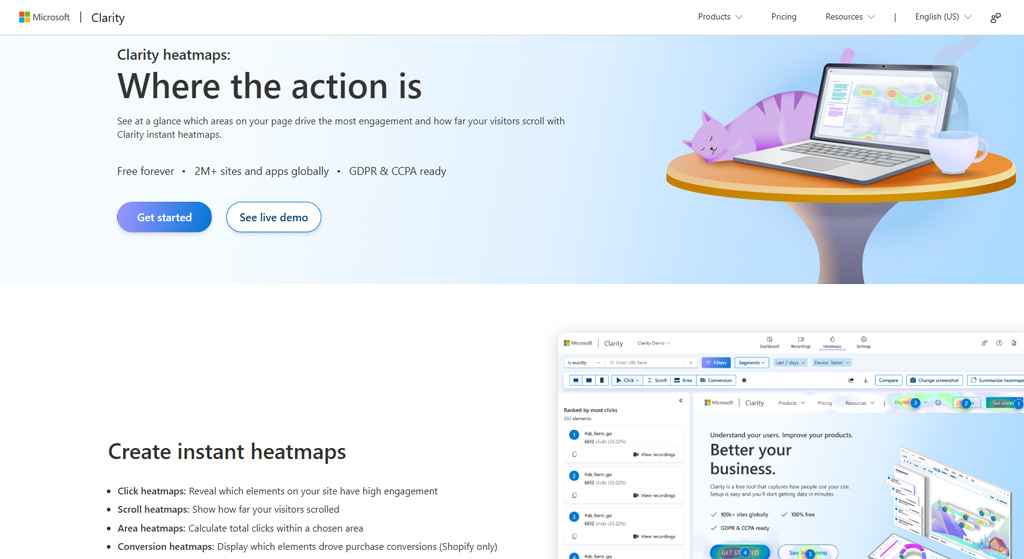Click View recordings on ranked item 1
This screenshot has height=559, width=1024.
(x=654, y=455)
